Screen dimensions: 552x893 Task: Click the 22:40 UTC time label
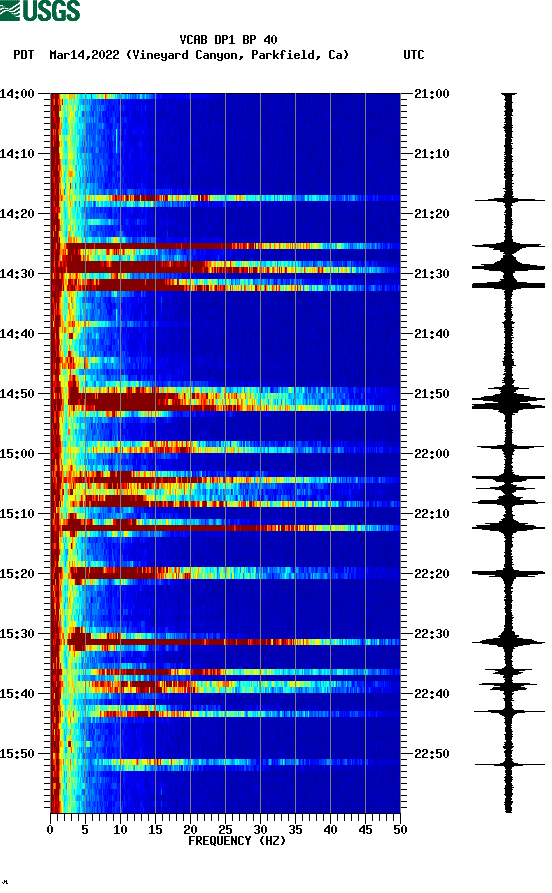click(x=432, y=694)
